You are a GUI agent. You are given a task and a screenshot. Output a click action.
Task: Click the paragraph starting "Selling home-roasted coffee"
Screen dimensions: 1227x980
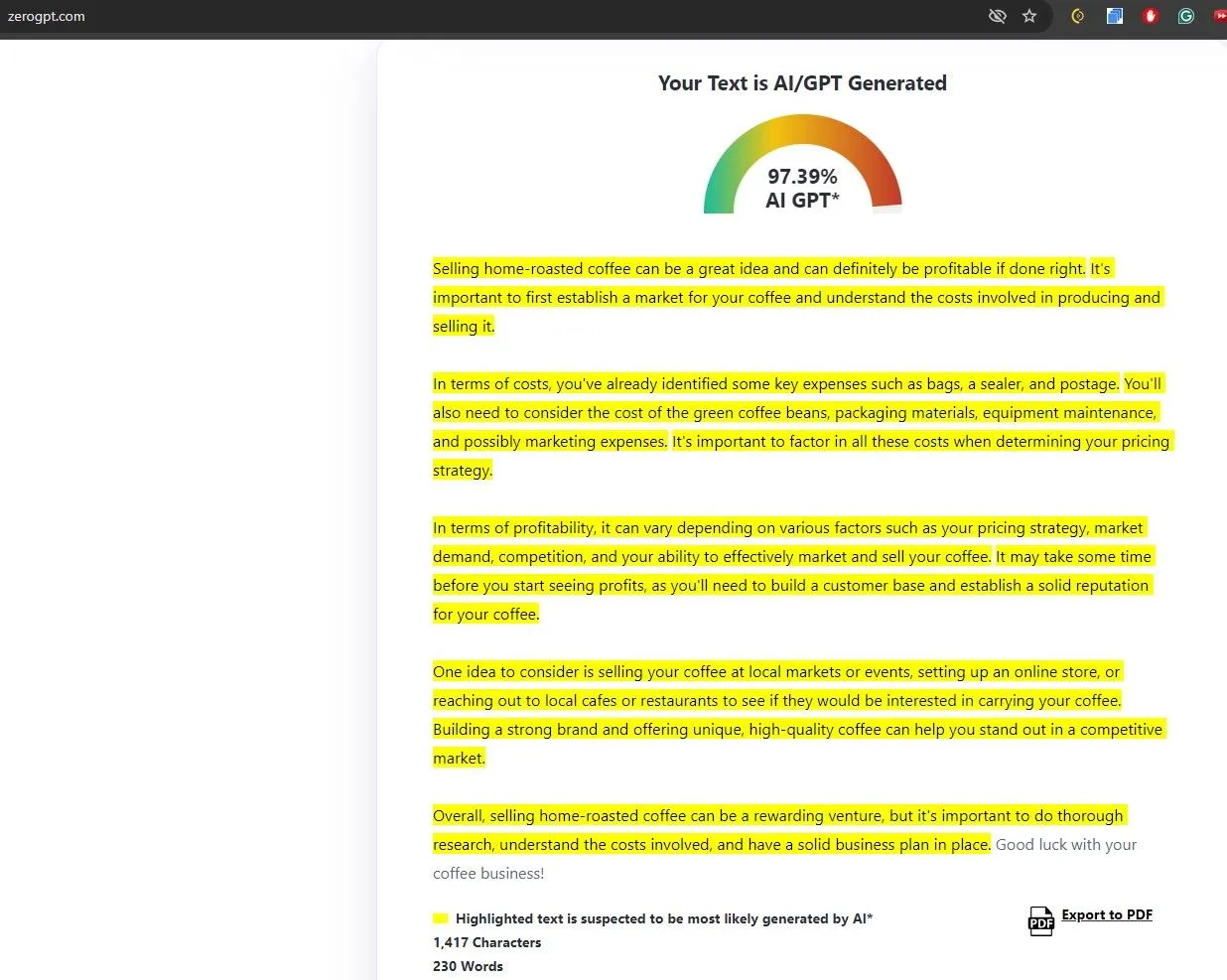758,269
